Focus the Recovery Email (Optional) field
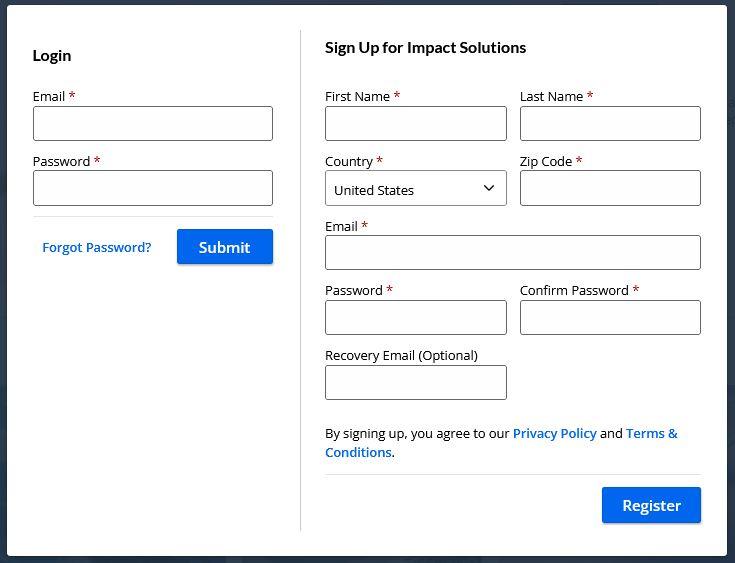735x563 pixels. [x=415, y=382]
